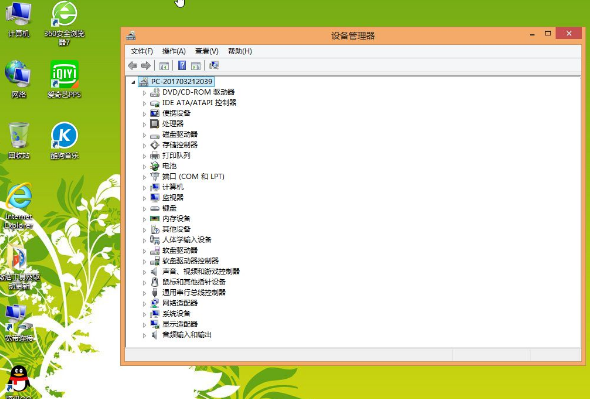Image resolution: width=590 pixels, height=399 pixels.
Task: Expand the 监视器 node arrow
Action: [x=144, y=198]
